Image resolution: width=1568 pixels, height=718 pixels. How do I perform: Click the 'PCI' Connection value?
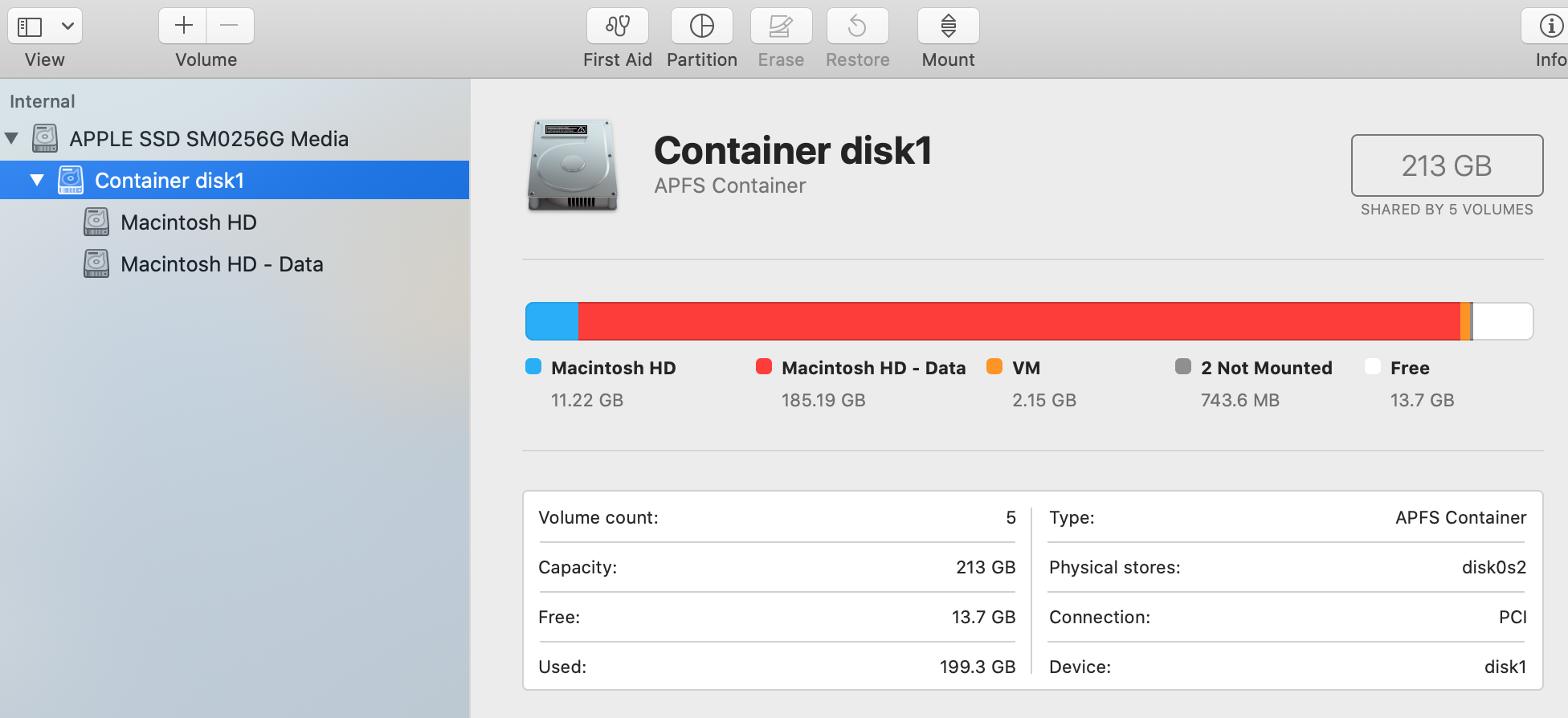coord(1513,617)
